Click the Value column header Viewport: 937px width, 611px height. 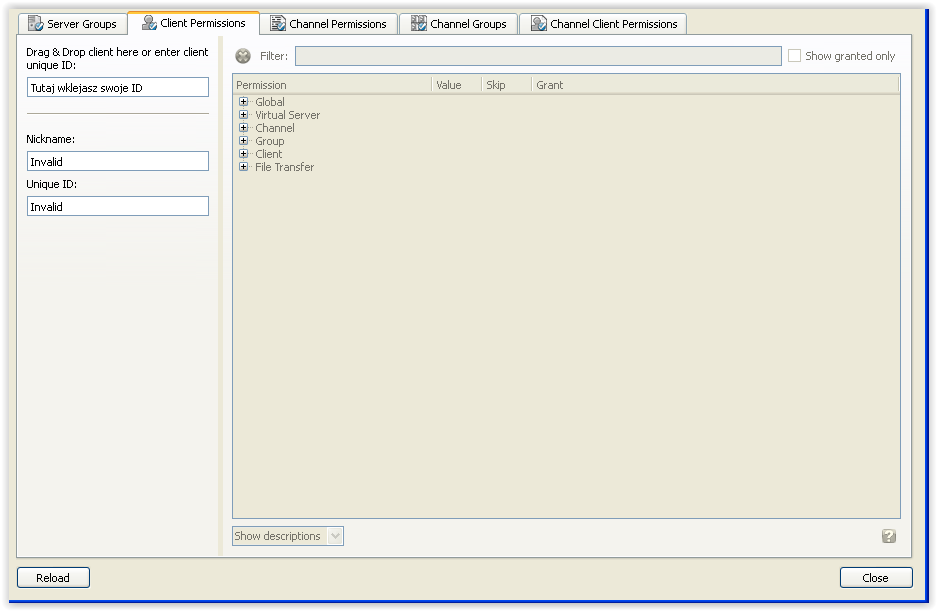(x=457, y=85)
